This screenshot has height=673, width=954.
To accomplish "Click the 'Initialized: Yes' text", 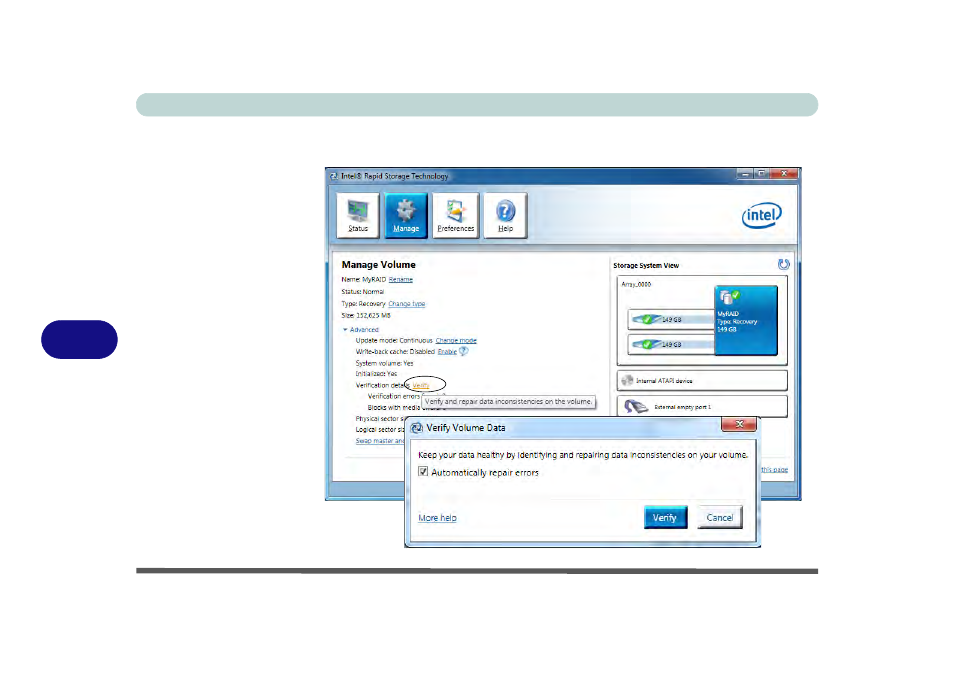I will pyautogui.click(x=376, y=374).
